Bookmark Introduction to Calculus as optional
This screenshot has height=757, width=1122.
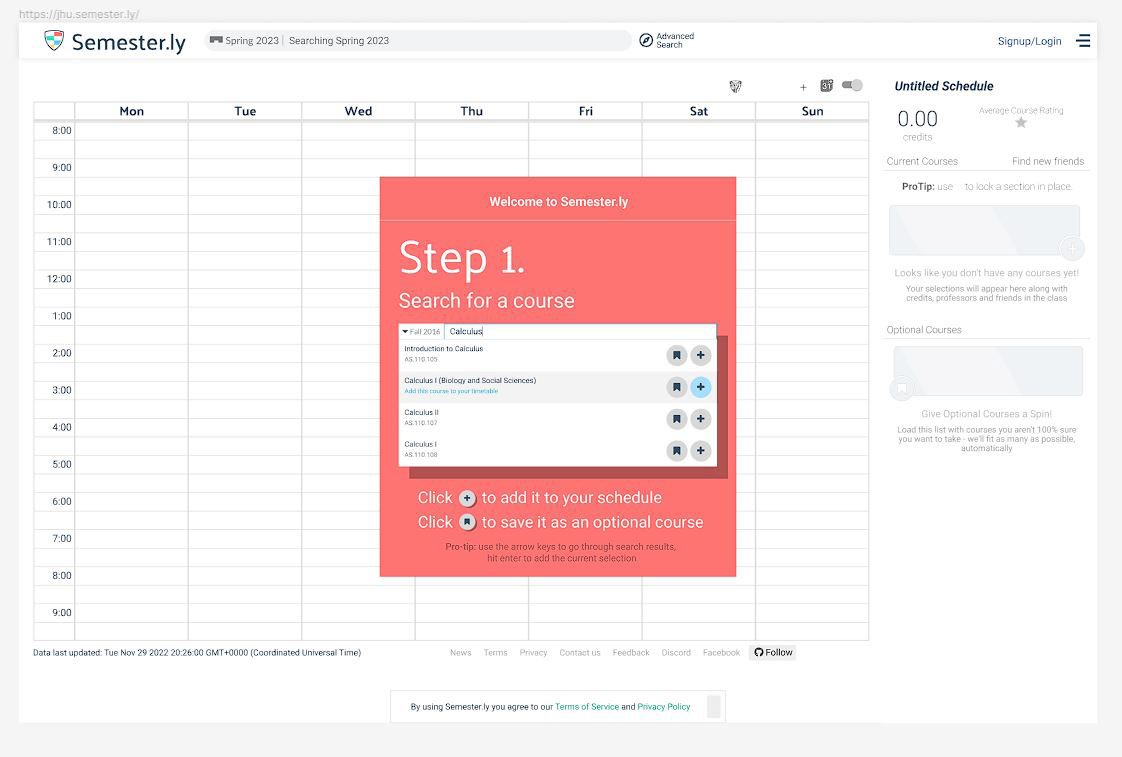click(676, 355)
